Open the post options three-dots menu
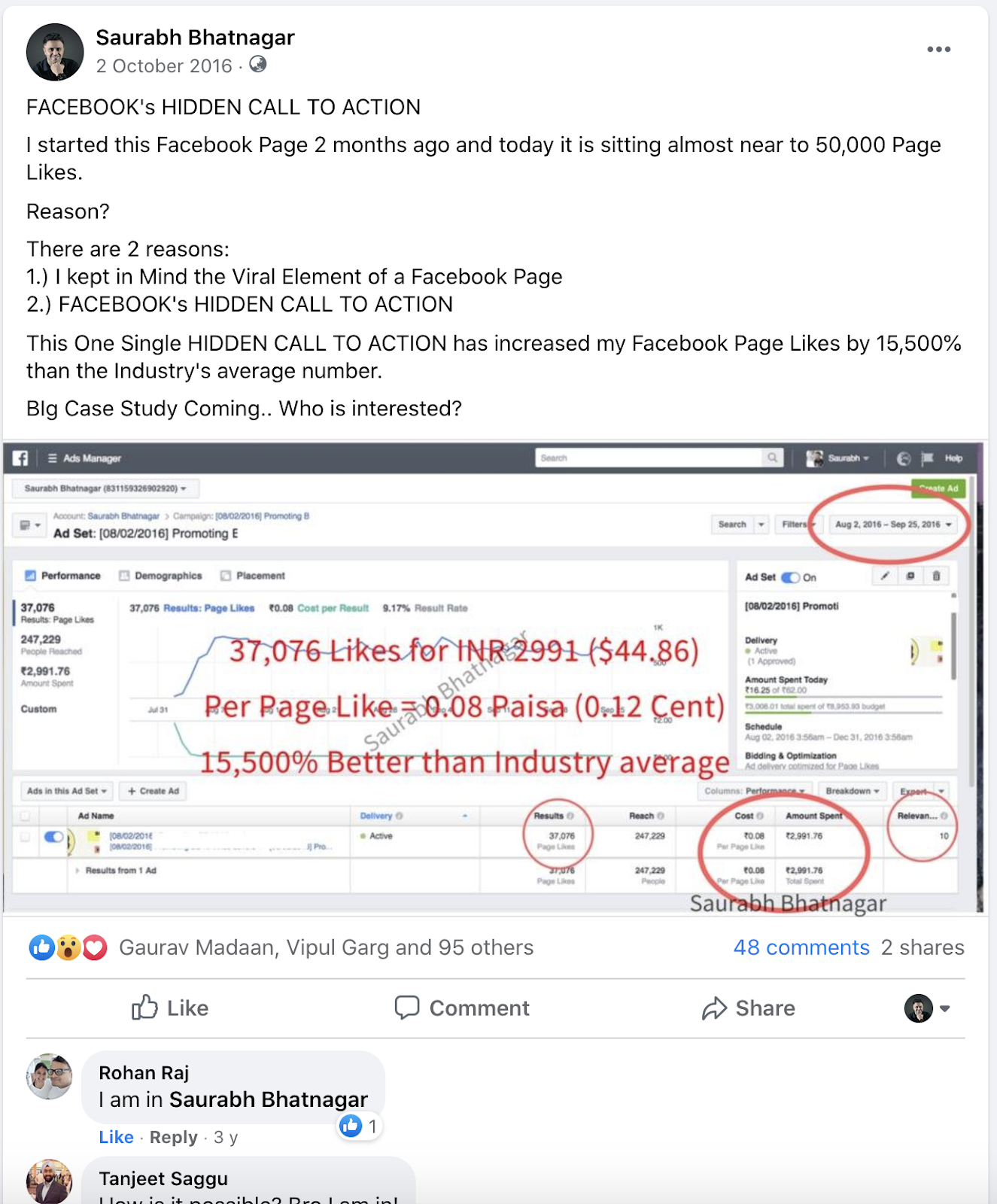 pos(938,50)
